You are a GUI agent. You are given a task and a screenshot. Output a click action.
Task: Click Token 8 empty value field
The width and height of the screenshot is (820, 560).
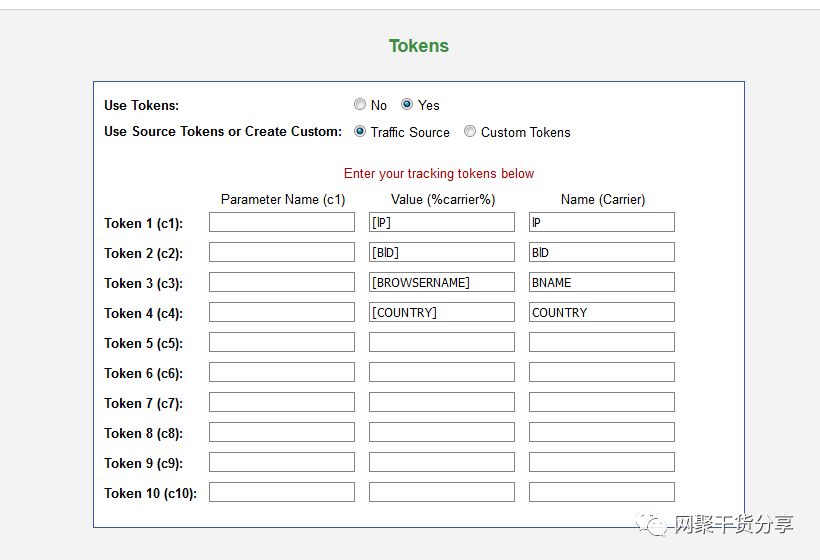tap(442, 432)
